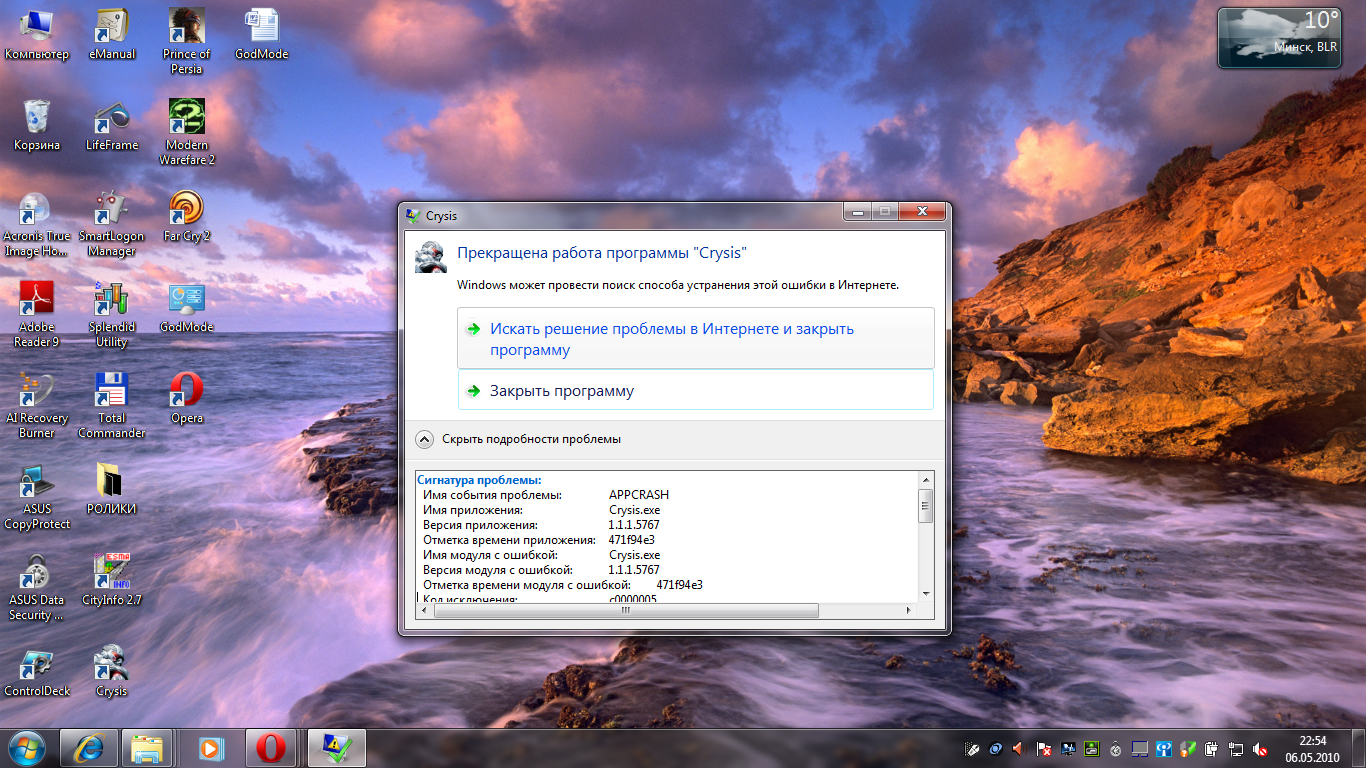Open Action Center flag tray icon
1366x768 pixels.
pos(1044,748)
